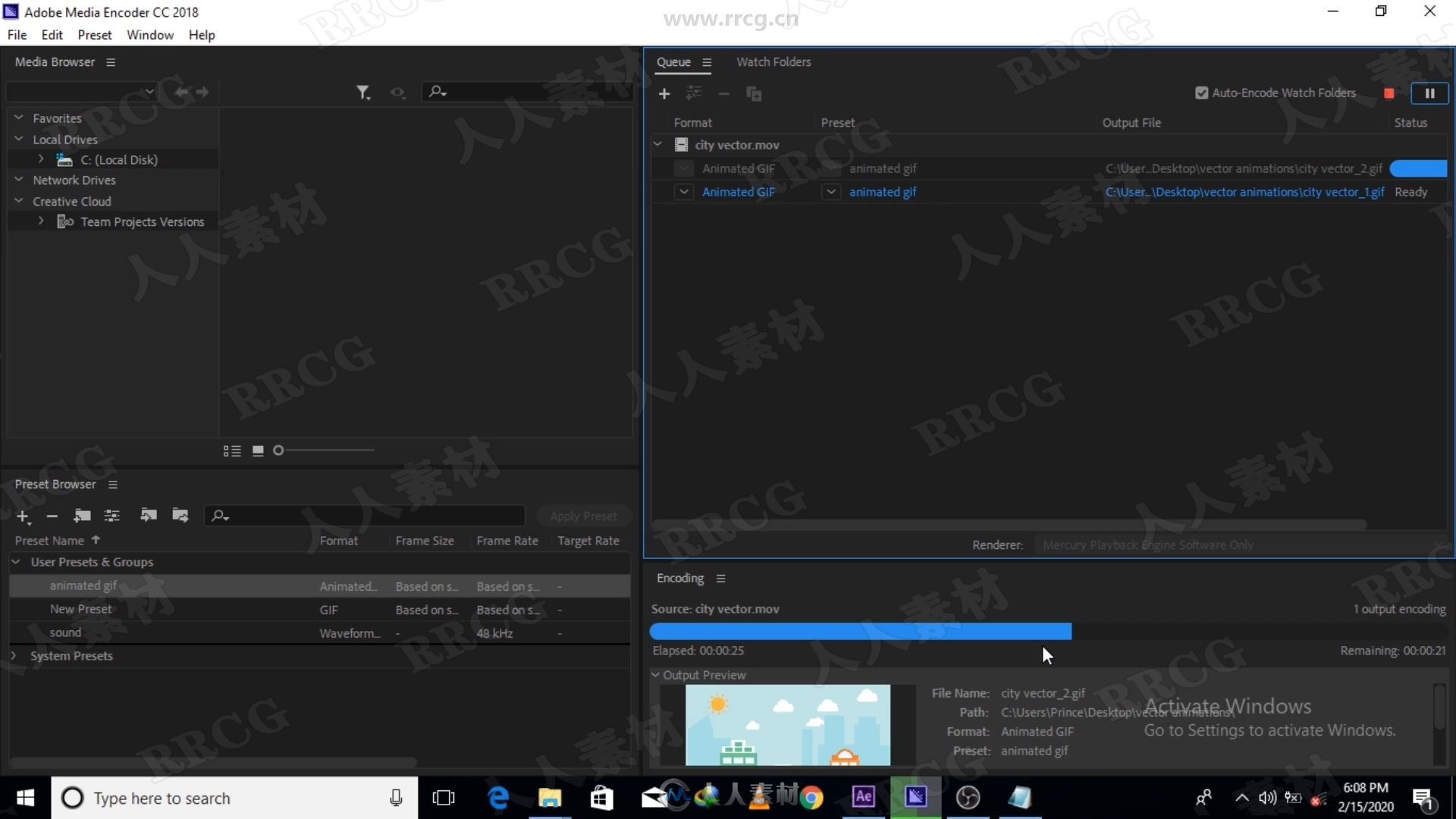Select the sound preset row
The height and width of the screenshot is (819, 1456).
point(319,633)
